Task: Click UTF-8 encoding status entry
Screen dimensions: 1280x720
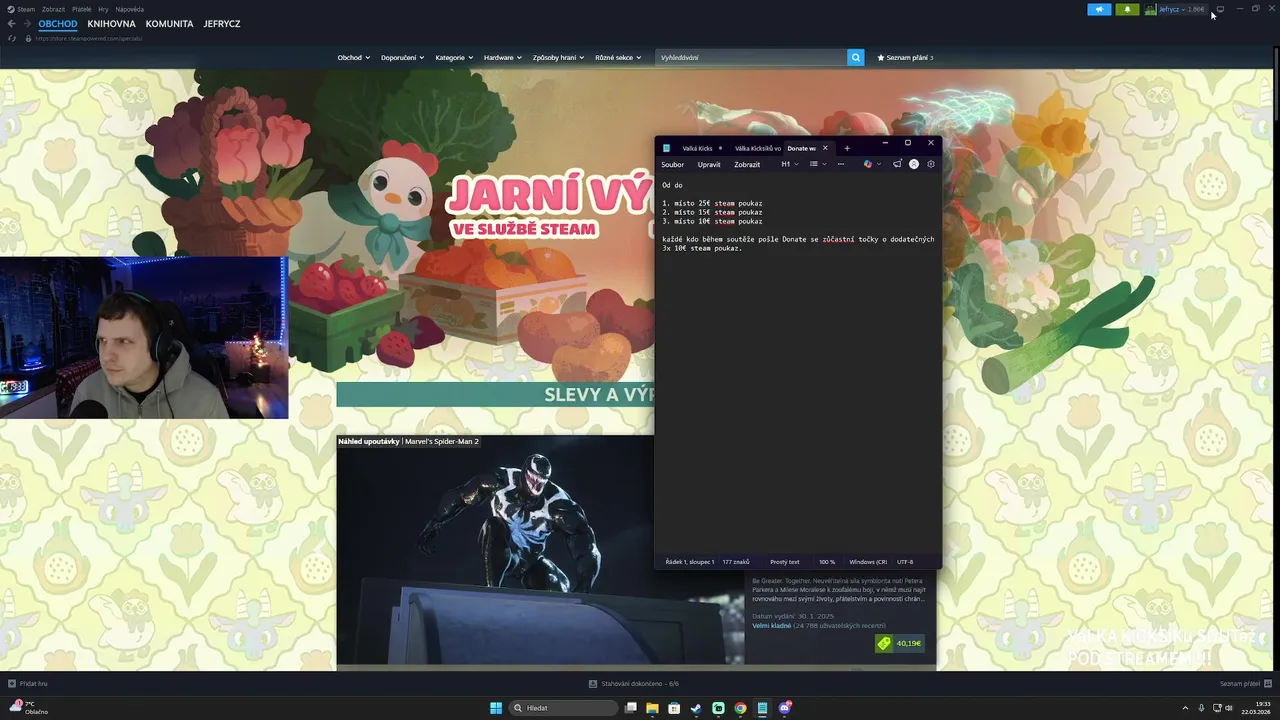Action: (905, 562)
